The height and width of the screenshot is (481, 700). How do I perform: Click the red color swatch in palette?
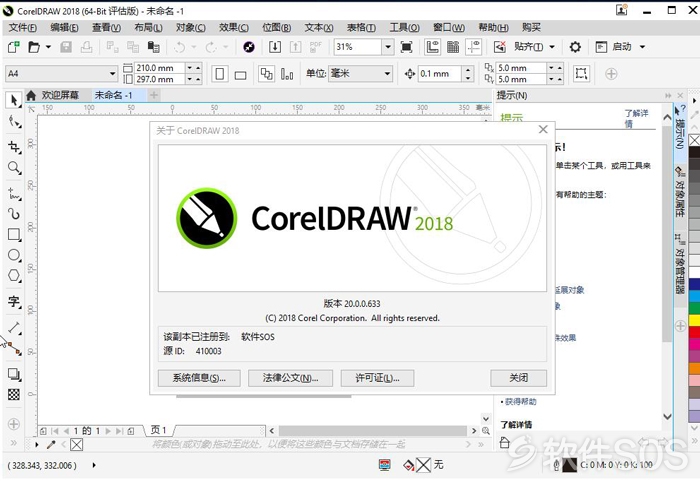coord(694,332)
